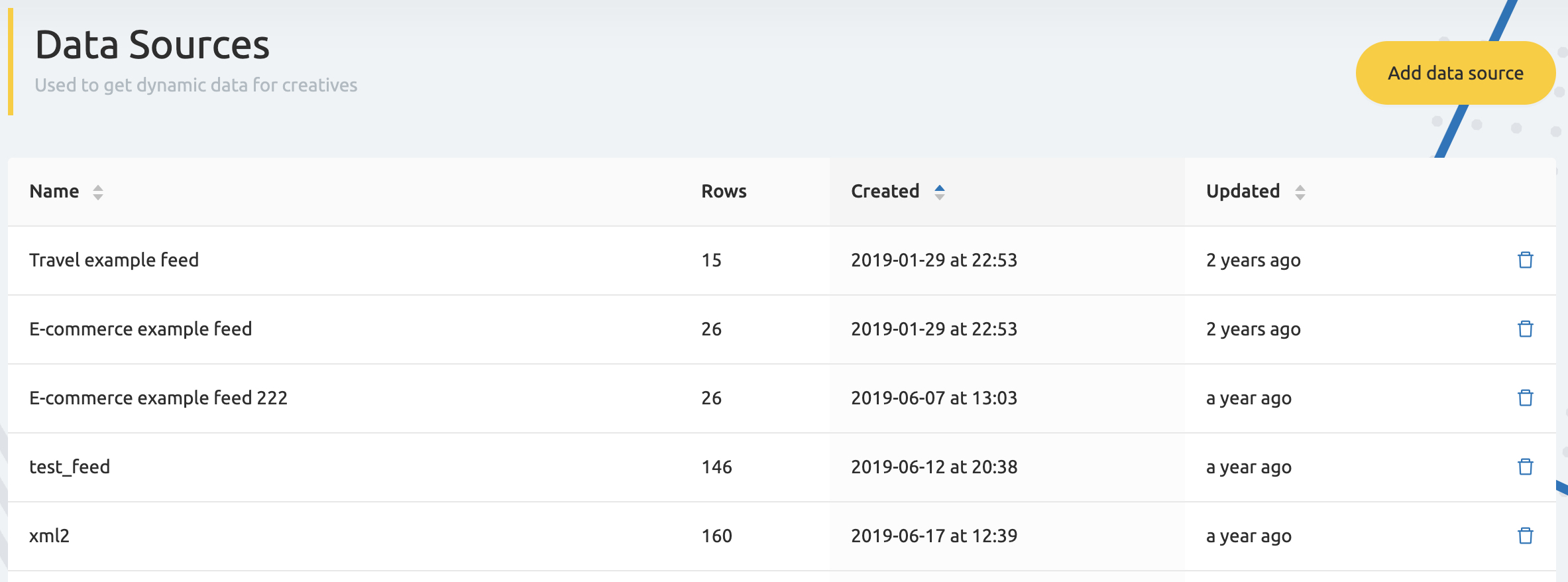Remove E-commerce example feed 222 via trash icon
Viewport: 1568px width, 582px height.
click(1525, 398)
